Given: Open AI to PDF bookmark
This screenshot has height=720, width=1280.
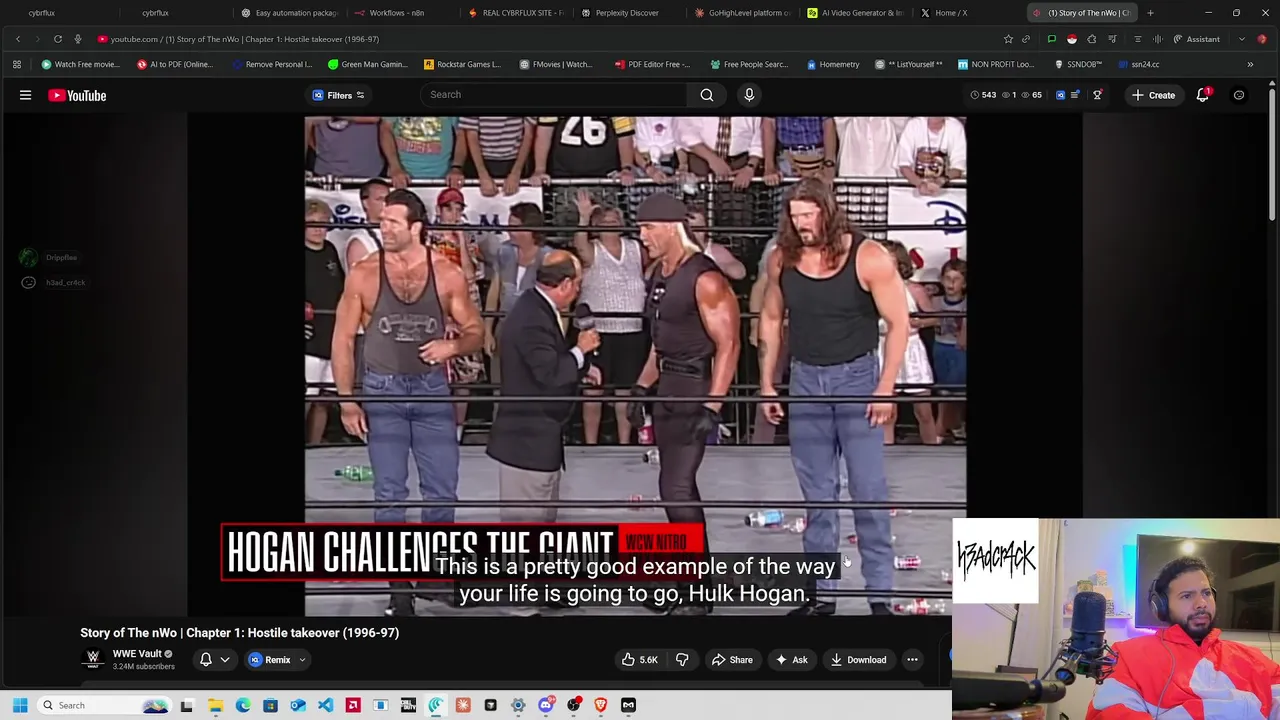Looking at the screenshot, I should click(x=175, y=64).
